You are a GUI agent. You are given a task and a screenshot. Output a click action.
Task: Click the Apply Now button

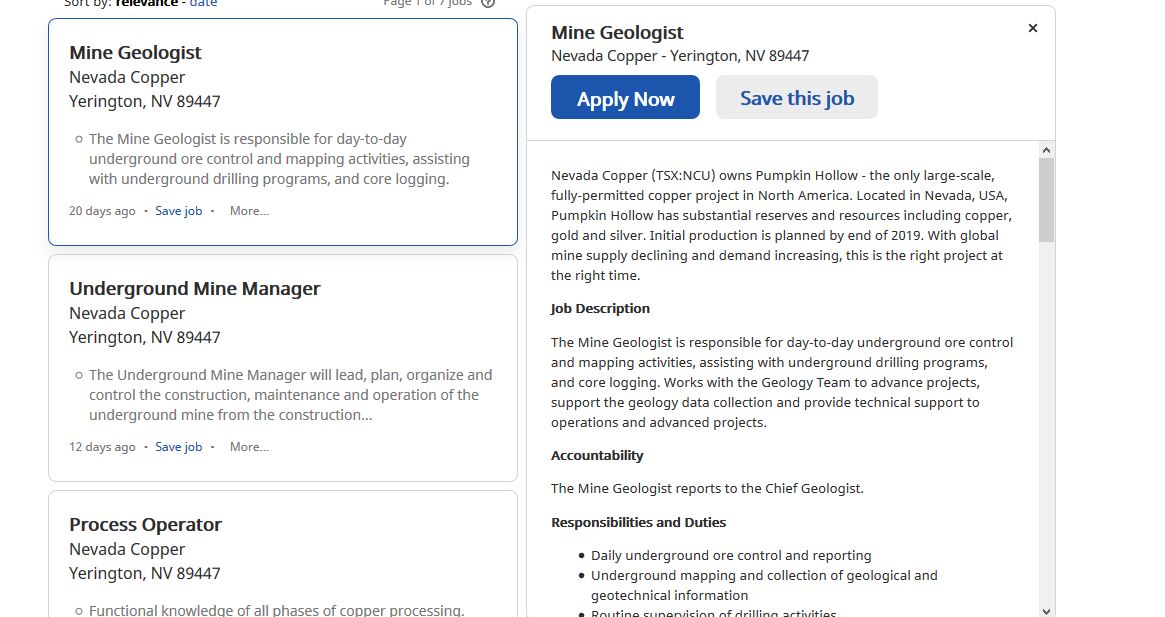(625, 97)
